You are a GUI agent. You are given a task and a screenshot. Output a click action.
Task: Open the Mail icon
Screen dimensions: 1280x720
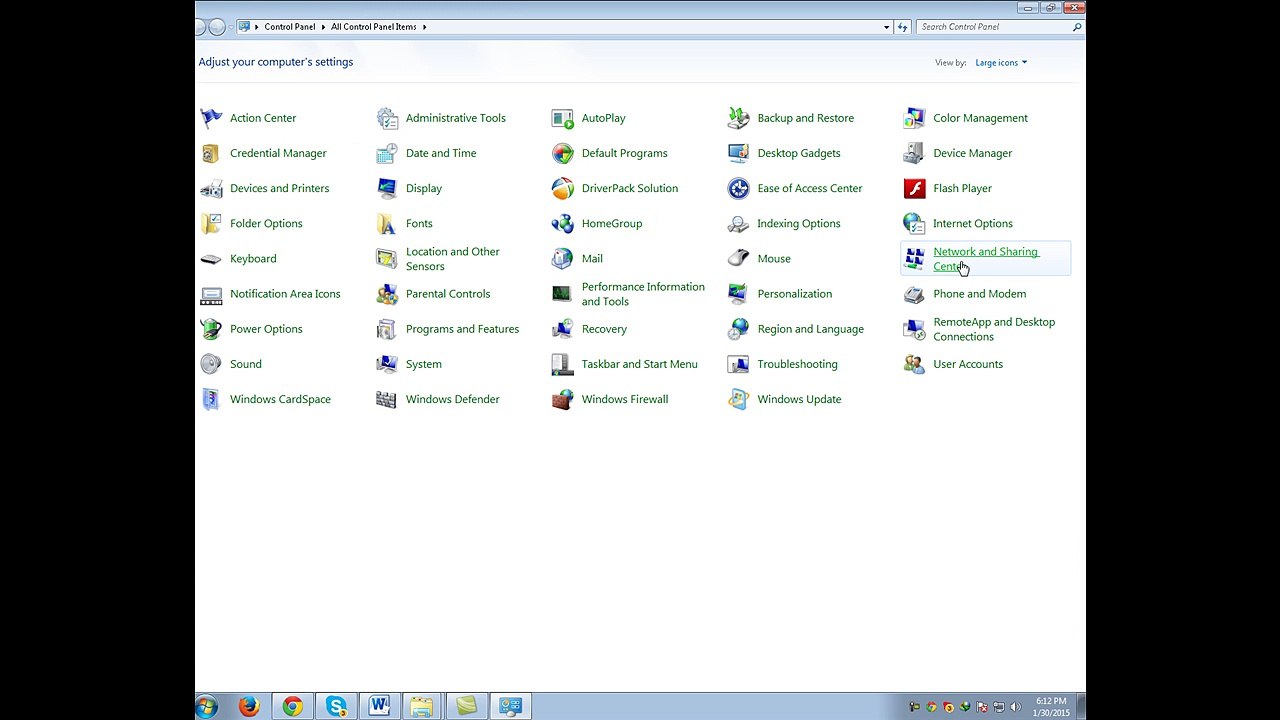tap(563, 258)
